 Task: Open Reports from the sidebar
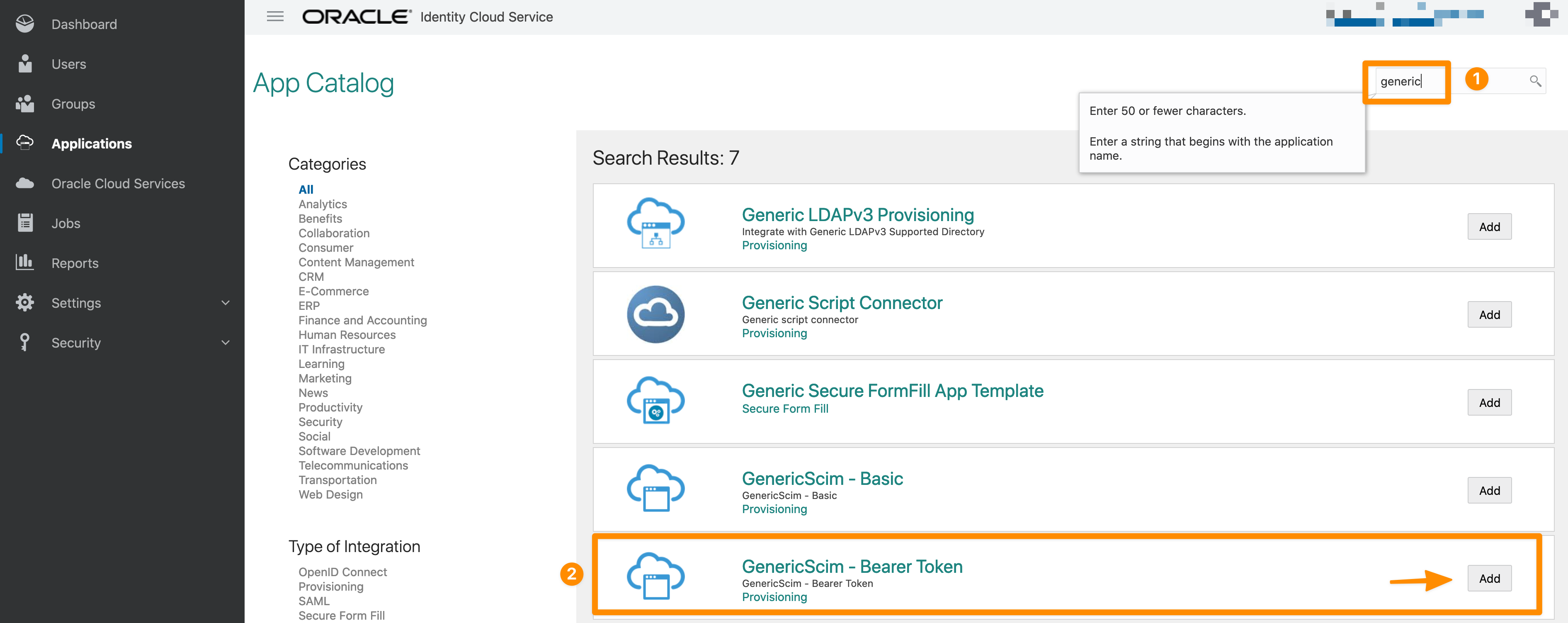coord(75,263)
